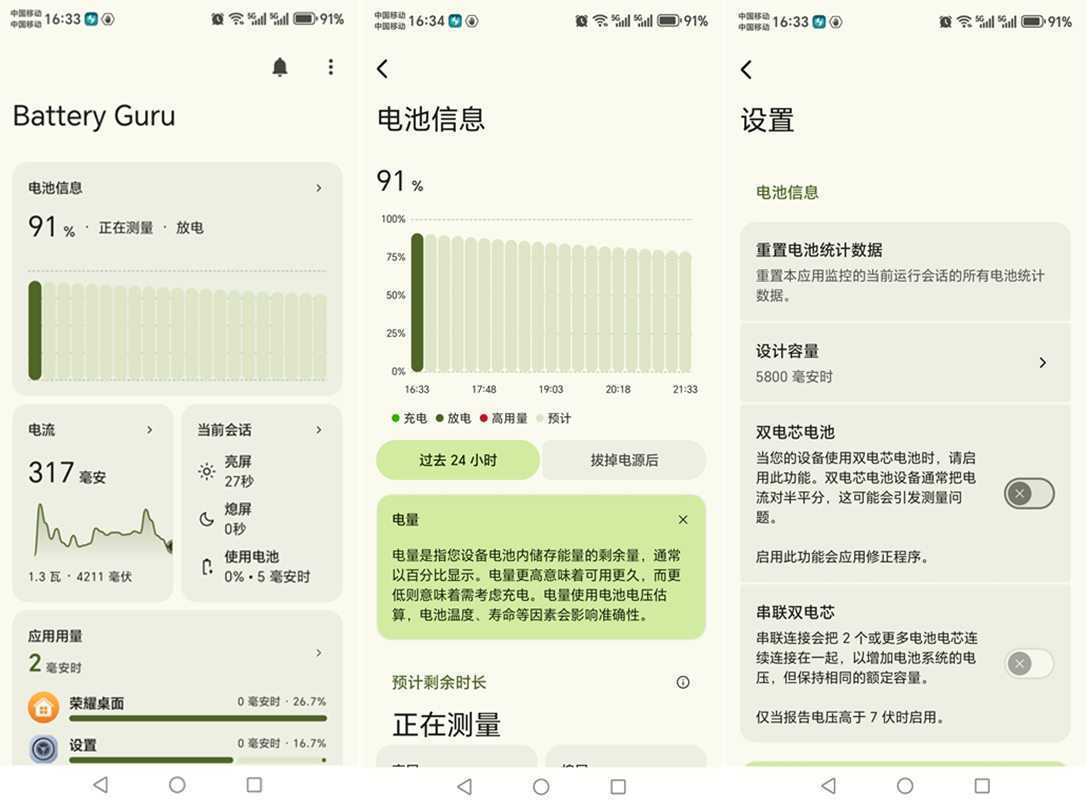This screenshot has height=800, width=1090.
Task: Tap the 1.3 瓦 · 4211 毫伏 reading
Action: pos(79,576)
